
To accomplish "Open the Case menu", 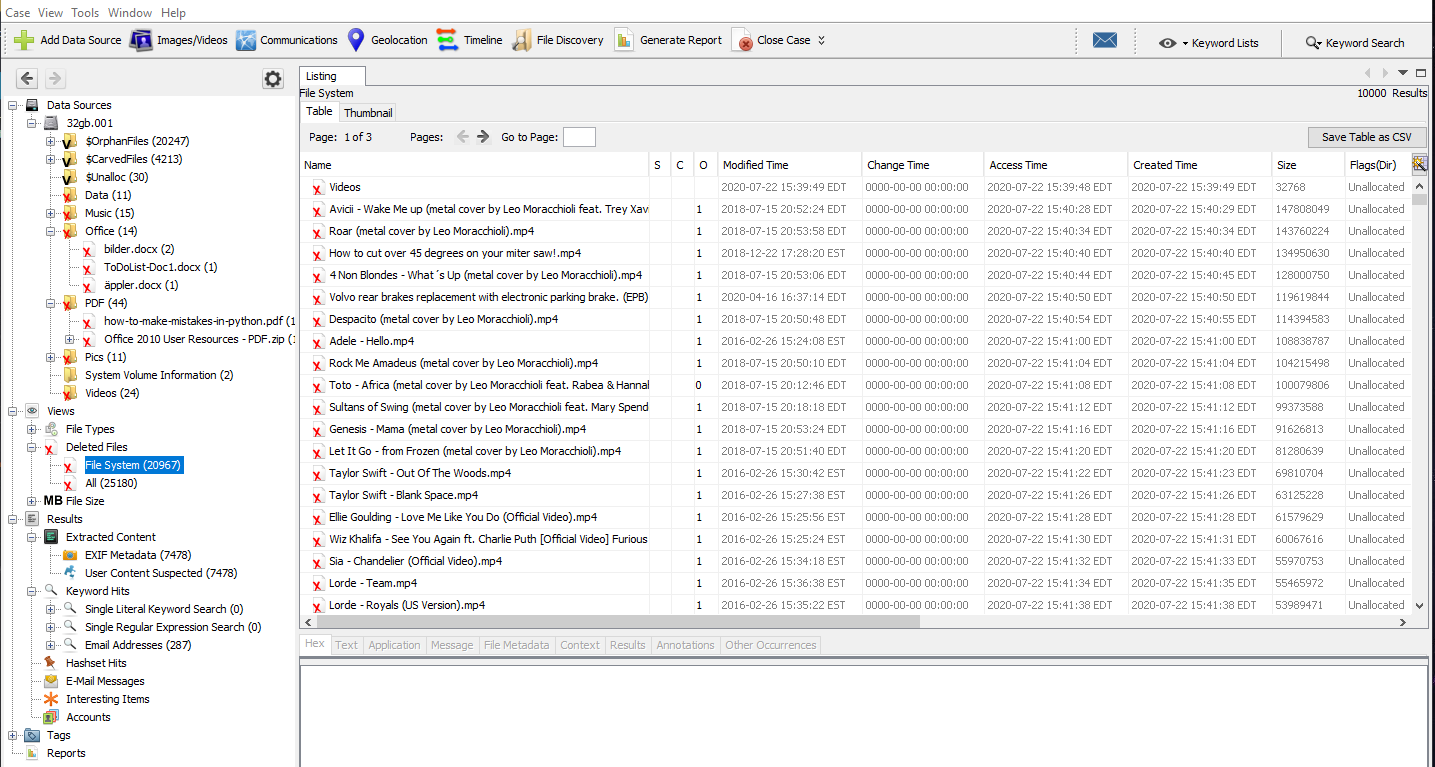I will point(17,13).
